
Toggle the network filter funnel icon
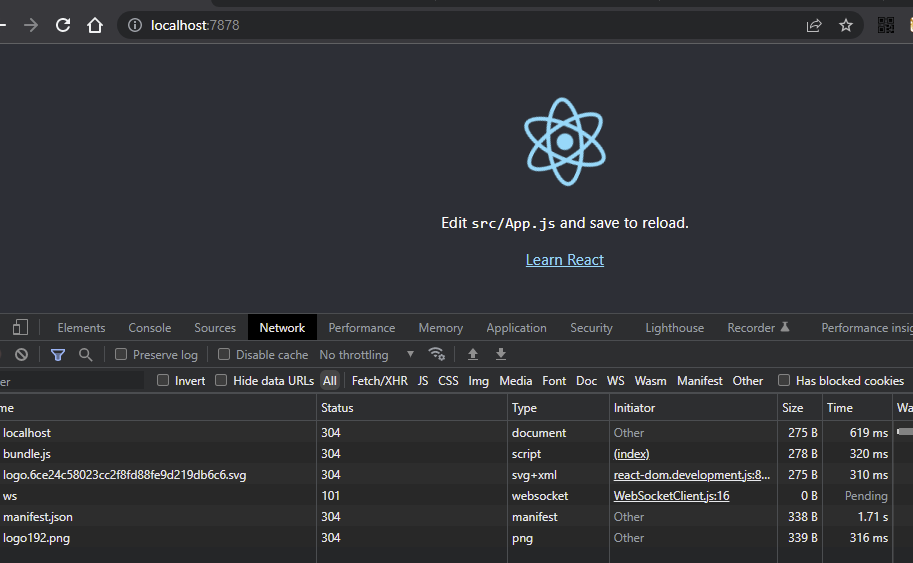coord(58,355)
